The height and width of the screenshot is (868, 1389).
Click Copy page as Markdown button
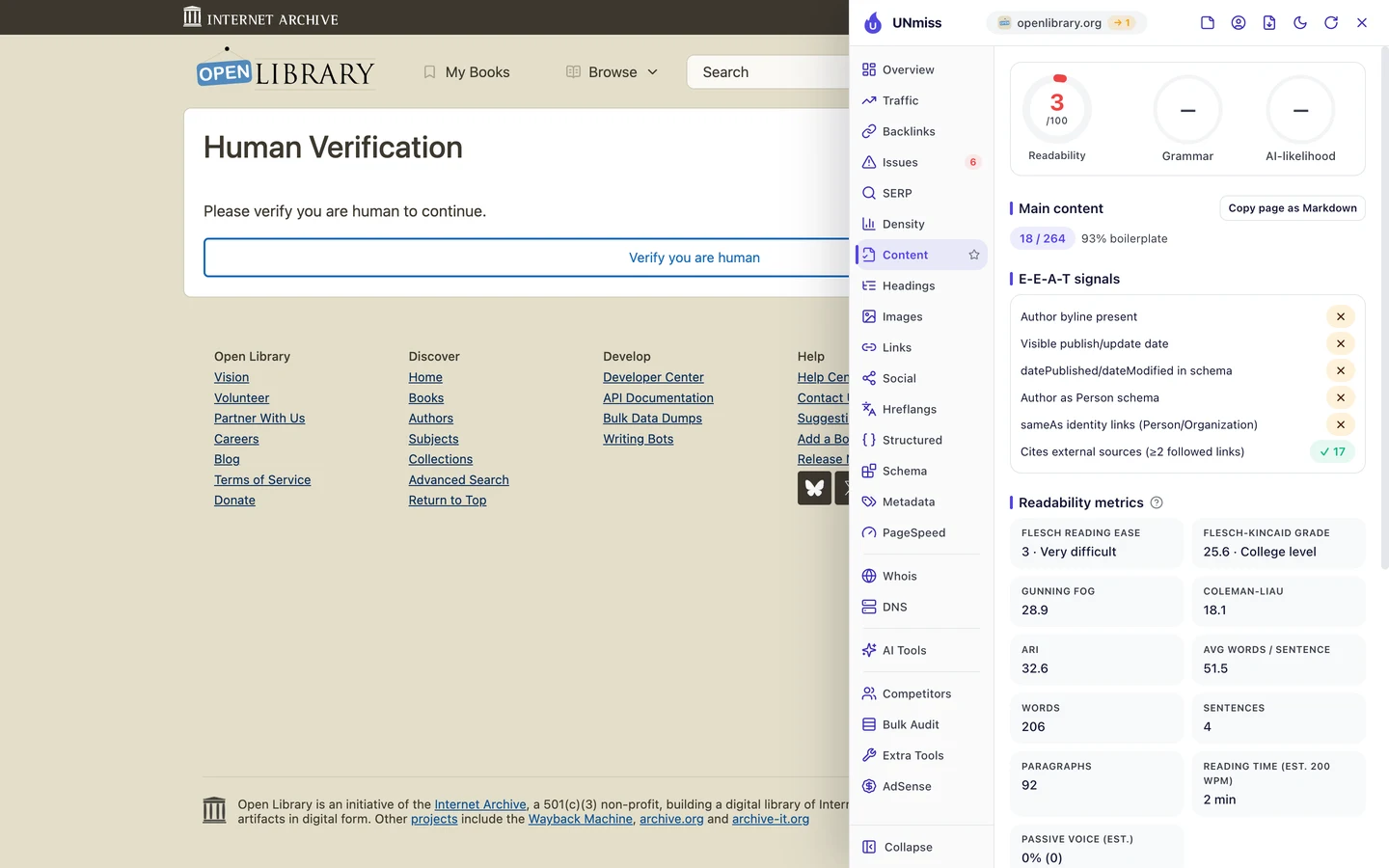[1293, 208]
